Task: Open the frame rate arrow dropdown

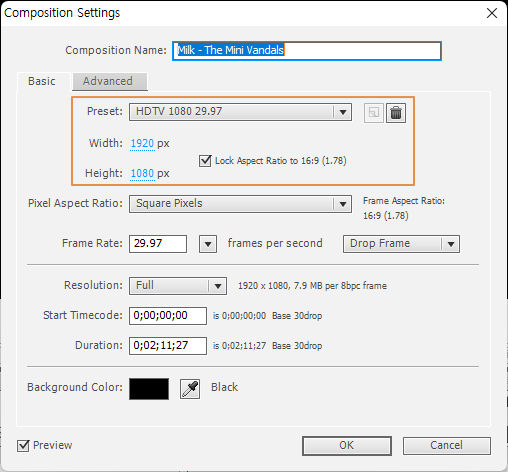Action: point(208,244)
